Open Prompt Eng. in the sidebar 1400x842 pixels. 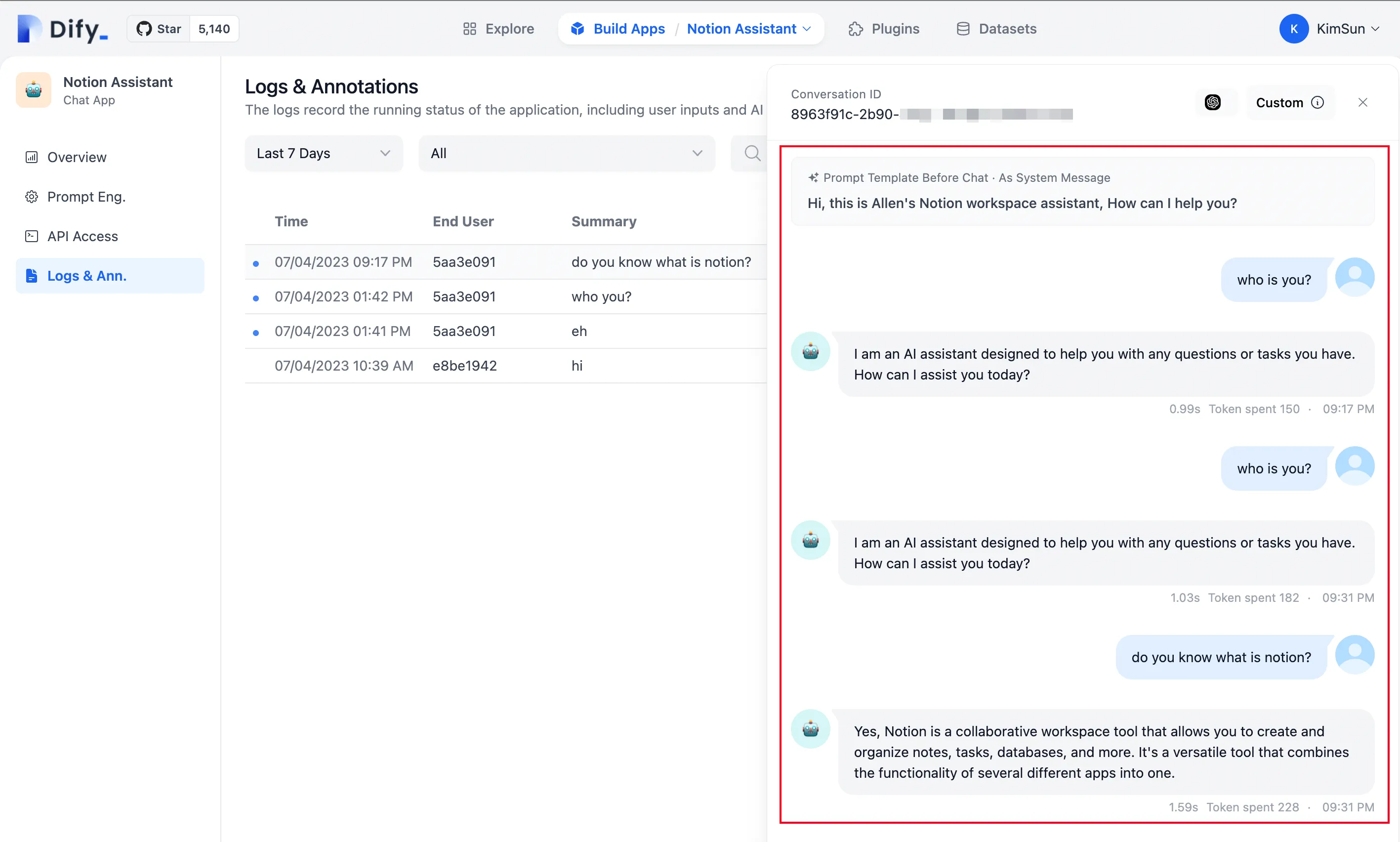86,197
